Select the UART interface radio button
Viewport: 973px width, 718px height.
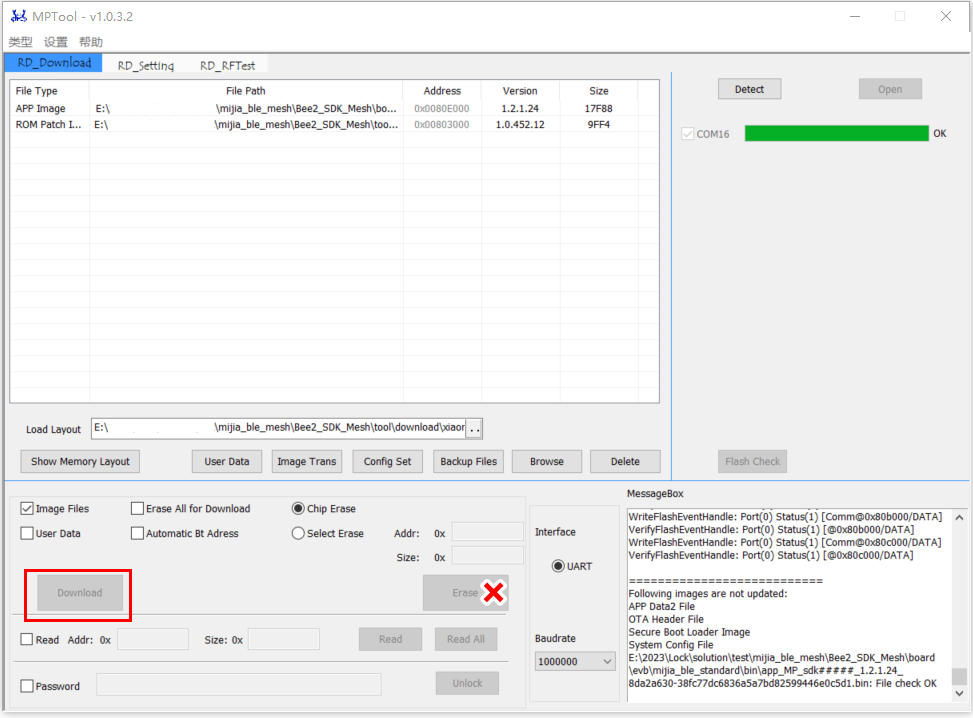(558, 566)
